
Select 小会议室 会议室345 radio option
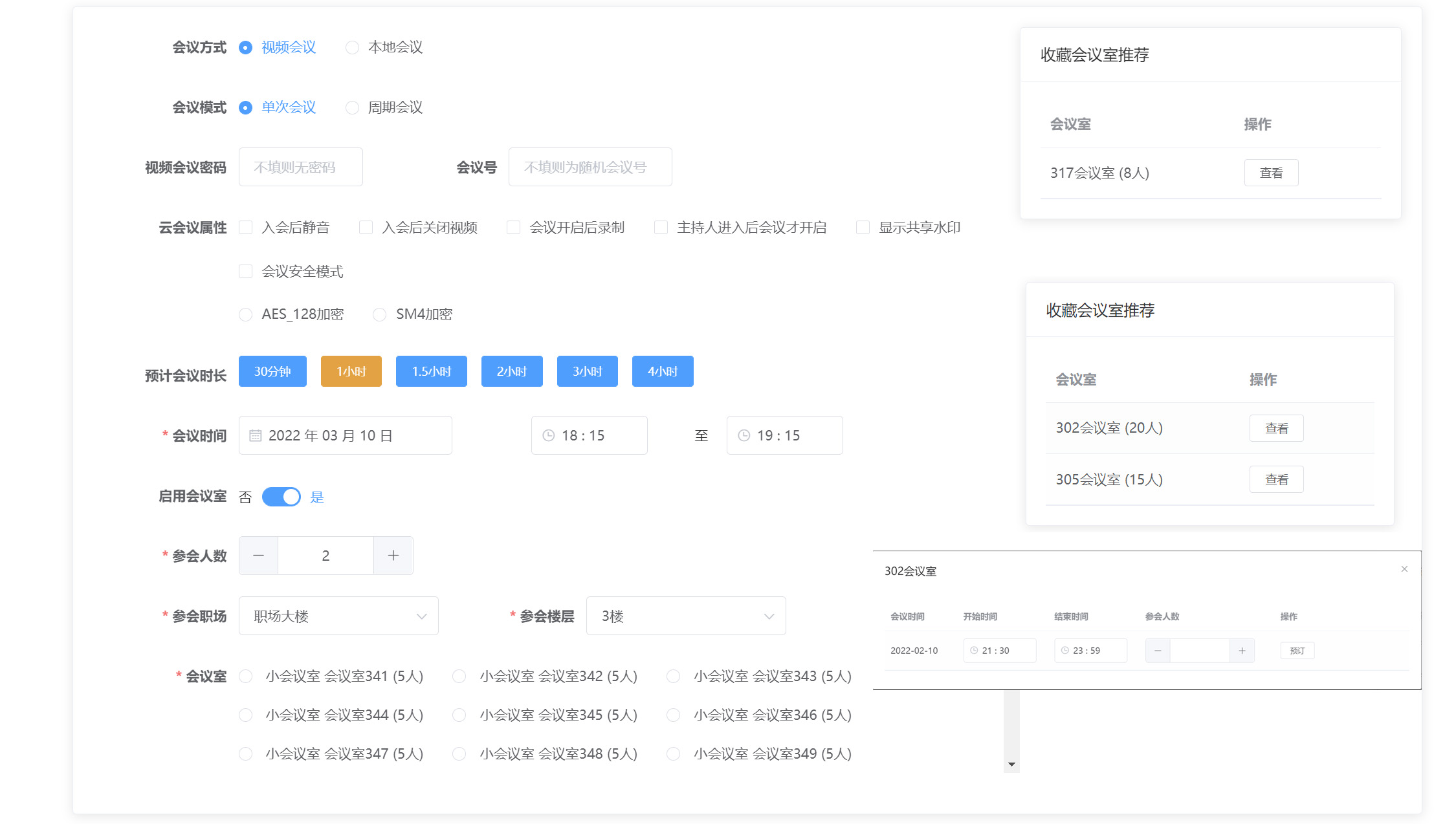(459, 715)
